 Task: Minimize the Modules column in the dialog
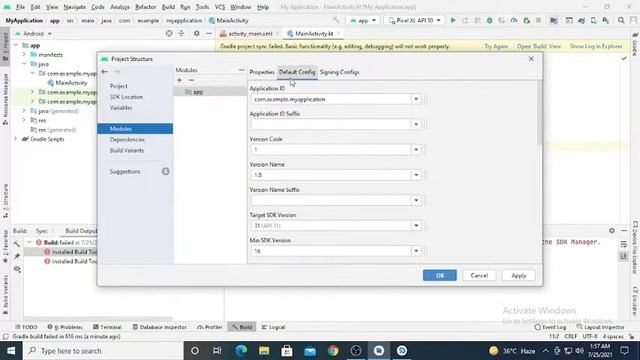pos(241,70)
